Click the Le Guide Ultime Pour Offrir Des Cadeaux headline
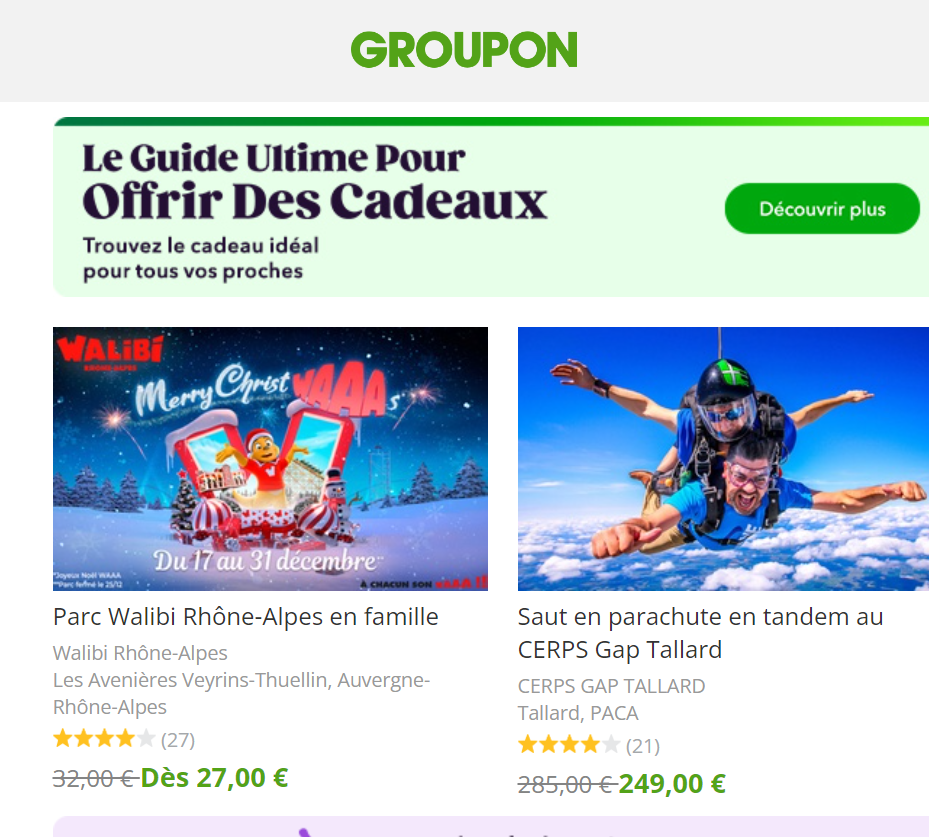Viewport: 929px width, 837px height. tap(315, 181)
